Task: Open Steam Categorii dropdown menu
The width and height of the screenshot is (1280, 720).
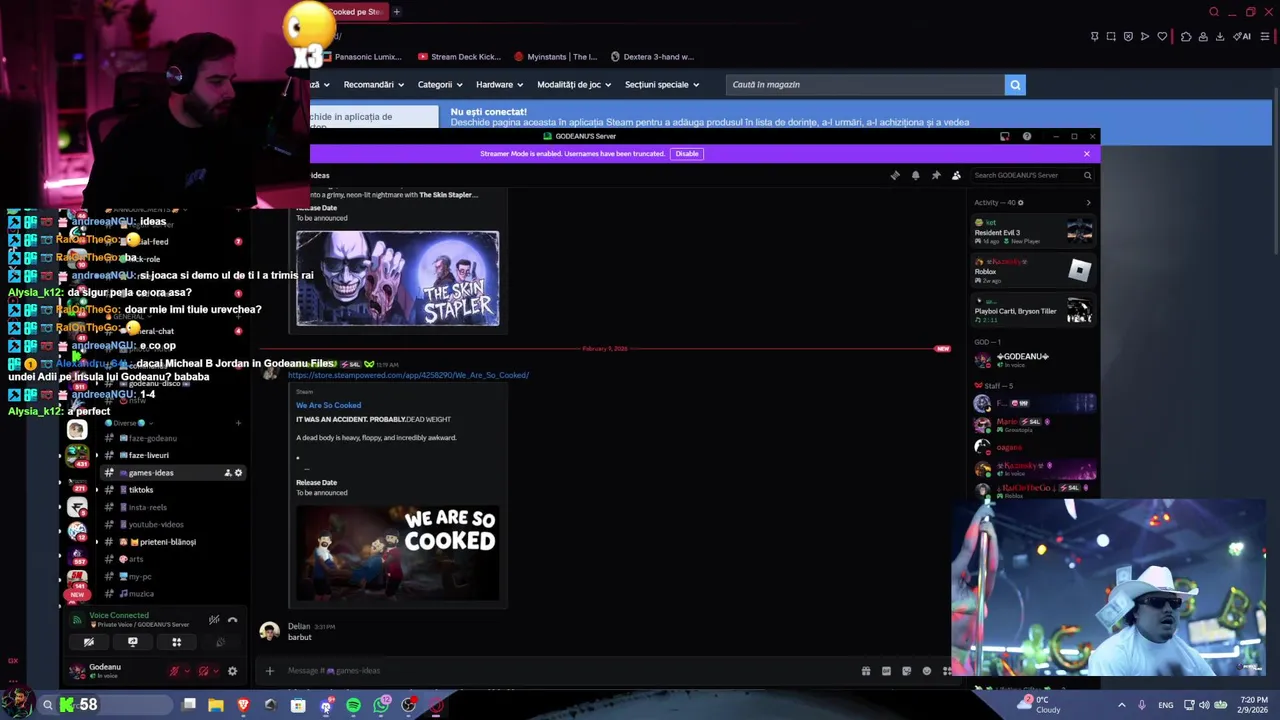Action: (439, 85)
